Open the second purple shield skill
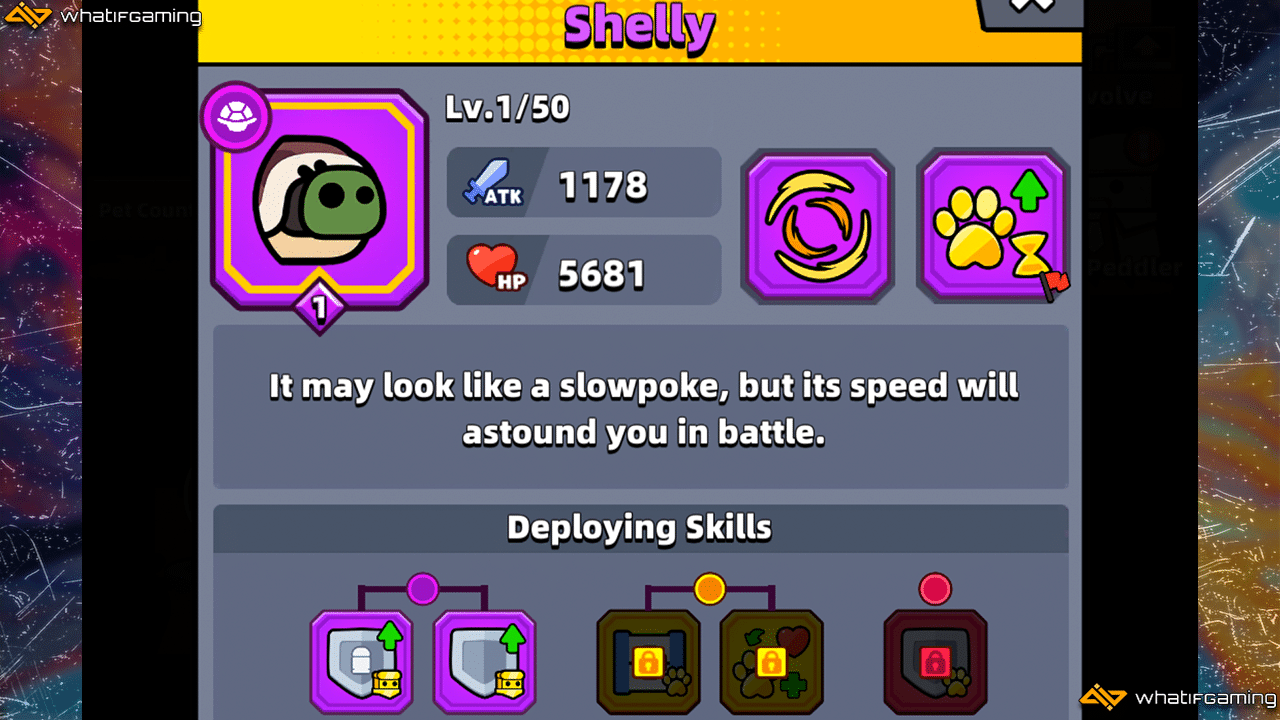The height and width of the screenshot is (720, 1280). 485,662
